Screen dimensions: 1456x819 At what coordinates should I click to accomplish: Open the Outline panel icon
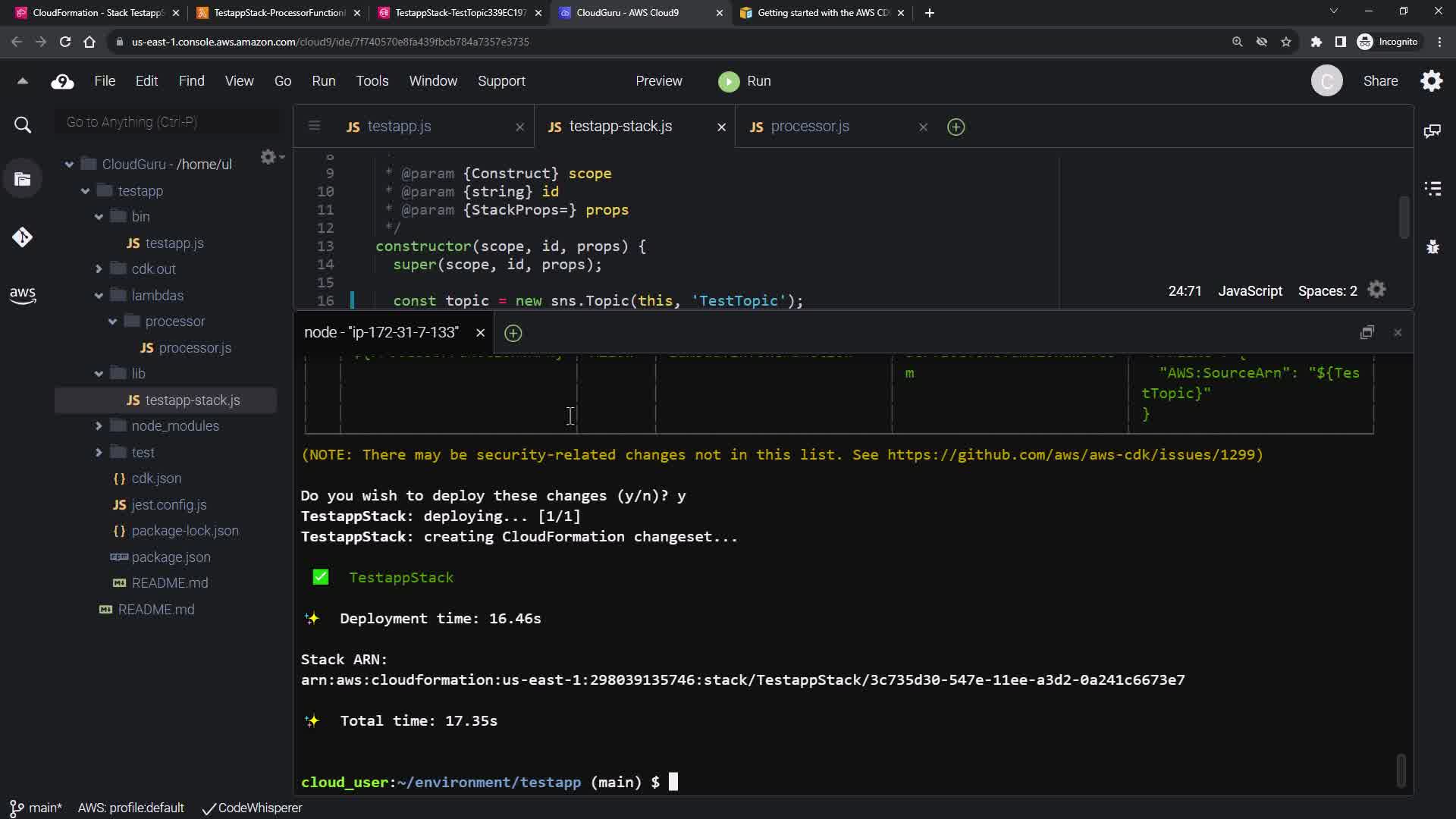point(1432,188)
